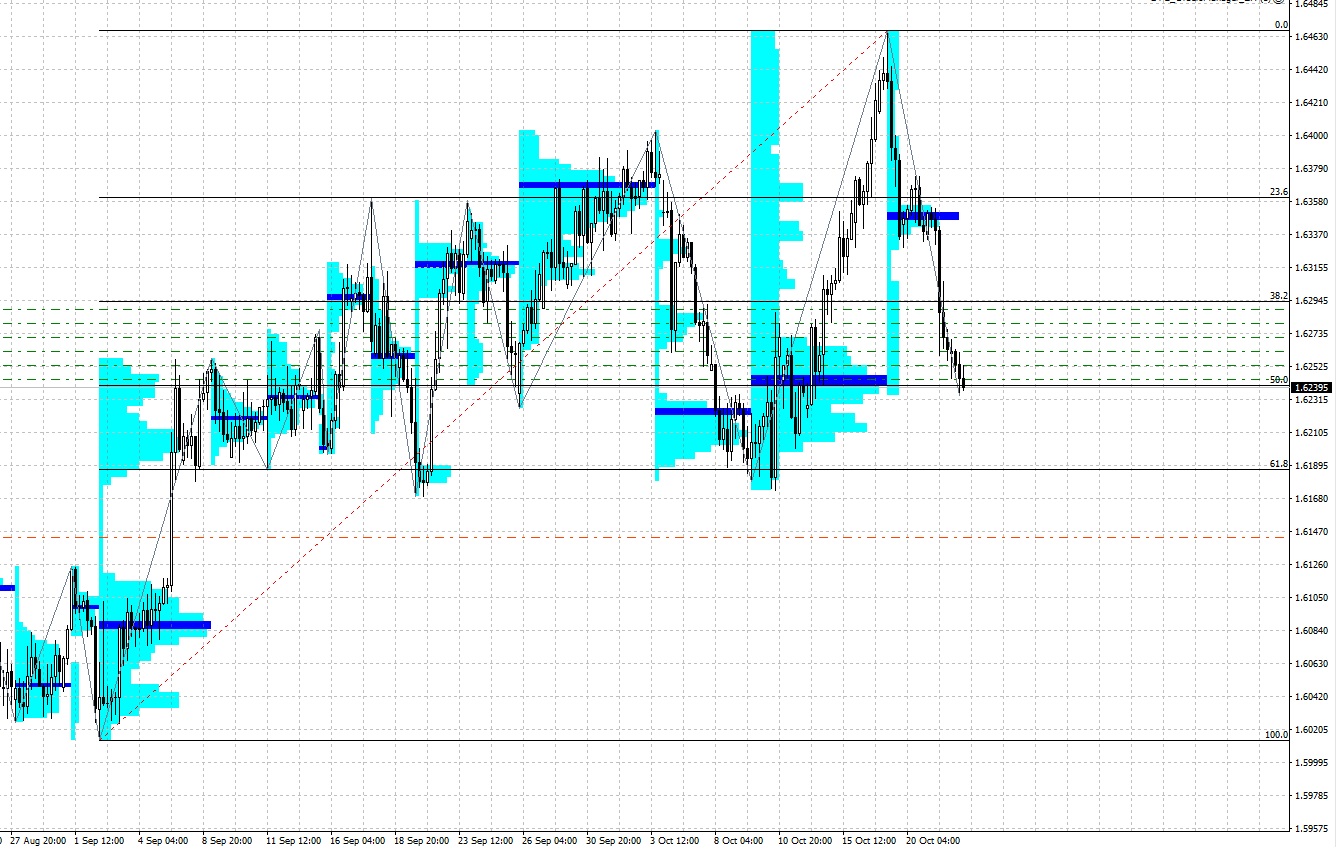
Task: Click the 20 Oct 04:00 time label
Action: point(933,842)
